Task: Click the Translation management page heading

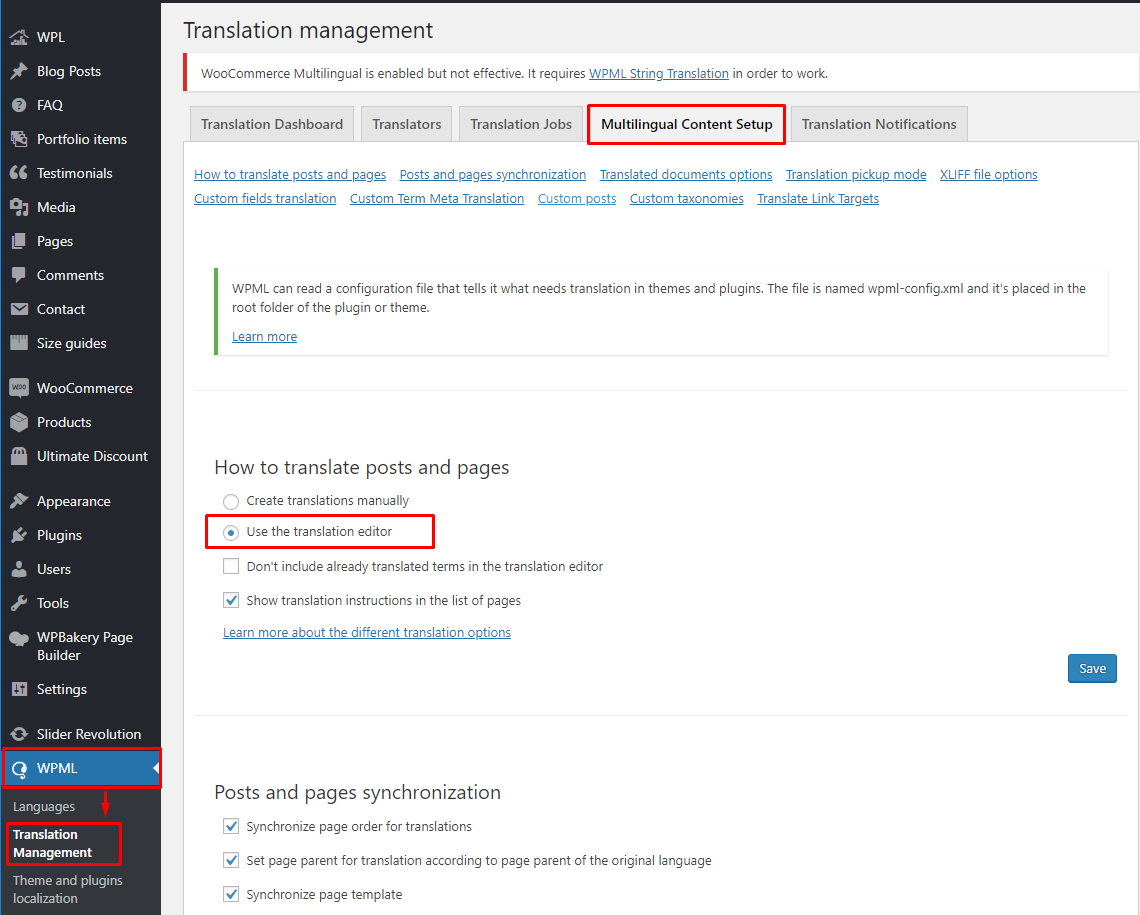Action: [308, 31]
